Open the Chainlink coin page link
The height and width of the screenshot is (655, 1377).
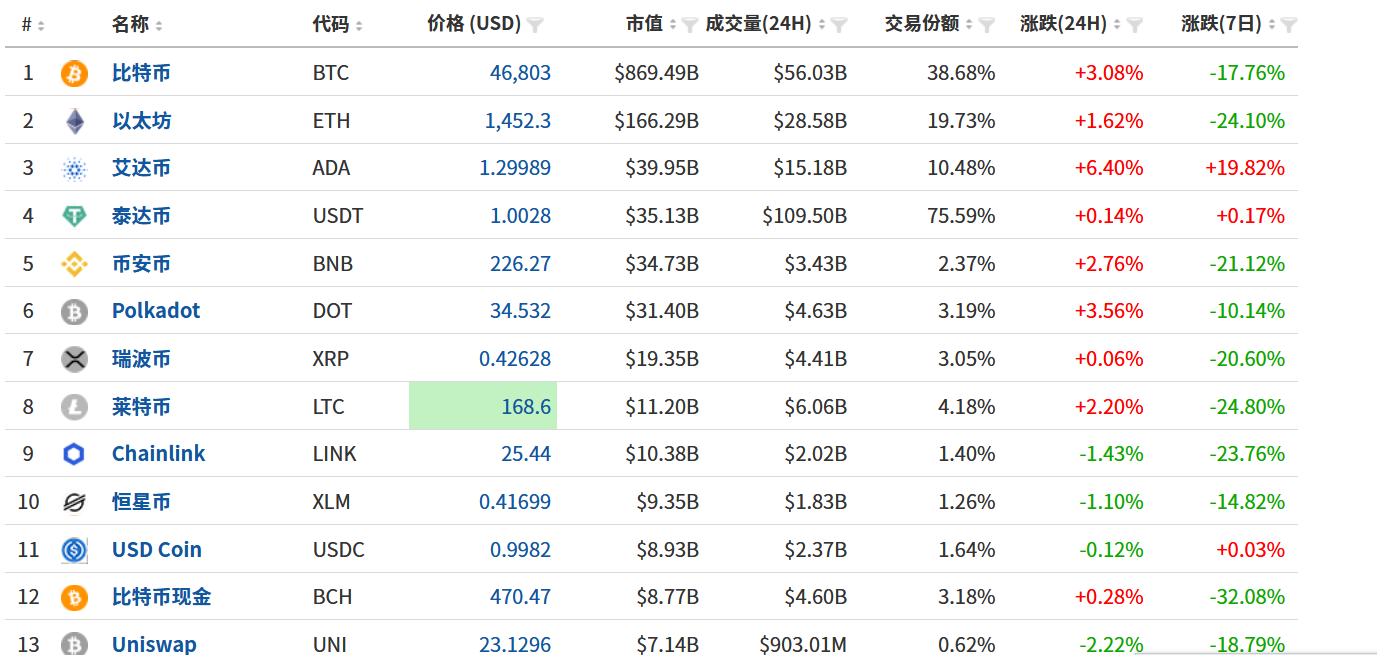tap(158, 454)
